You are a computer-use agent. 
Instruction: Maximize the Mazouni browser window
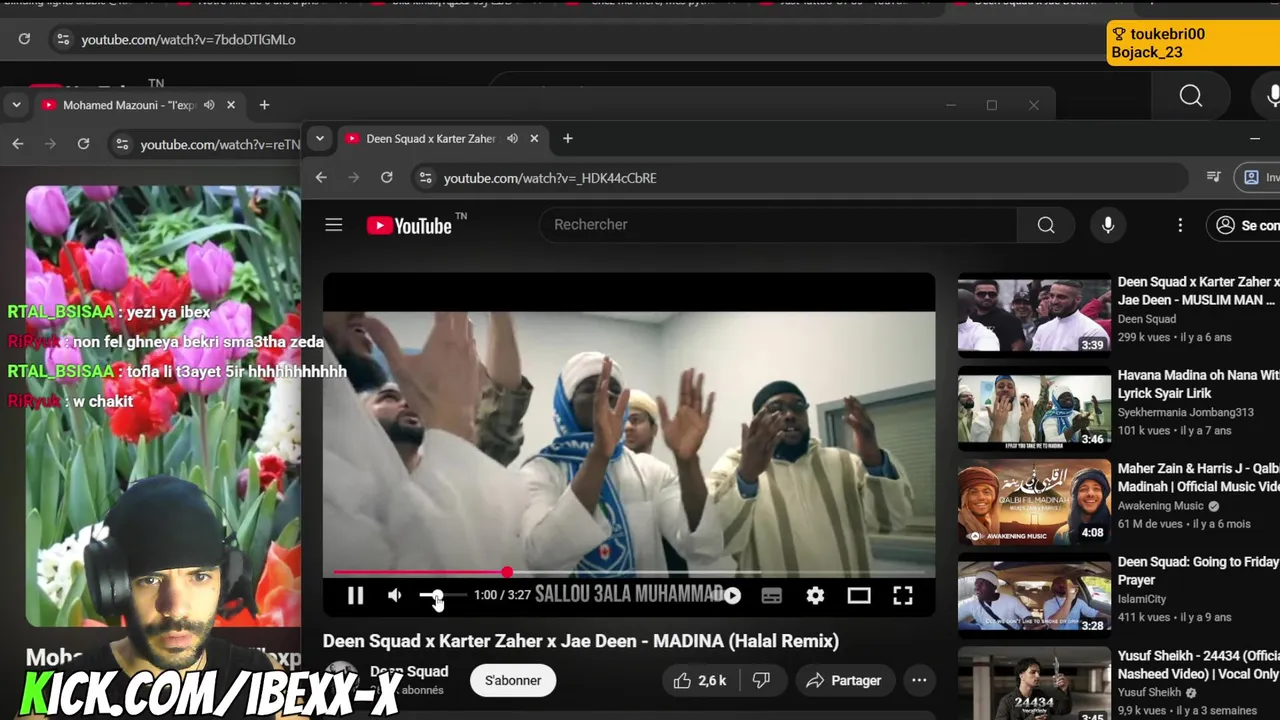pos(991,105)
